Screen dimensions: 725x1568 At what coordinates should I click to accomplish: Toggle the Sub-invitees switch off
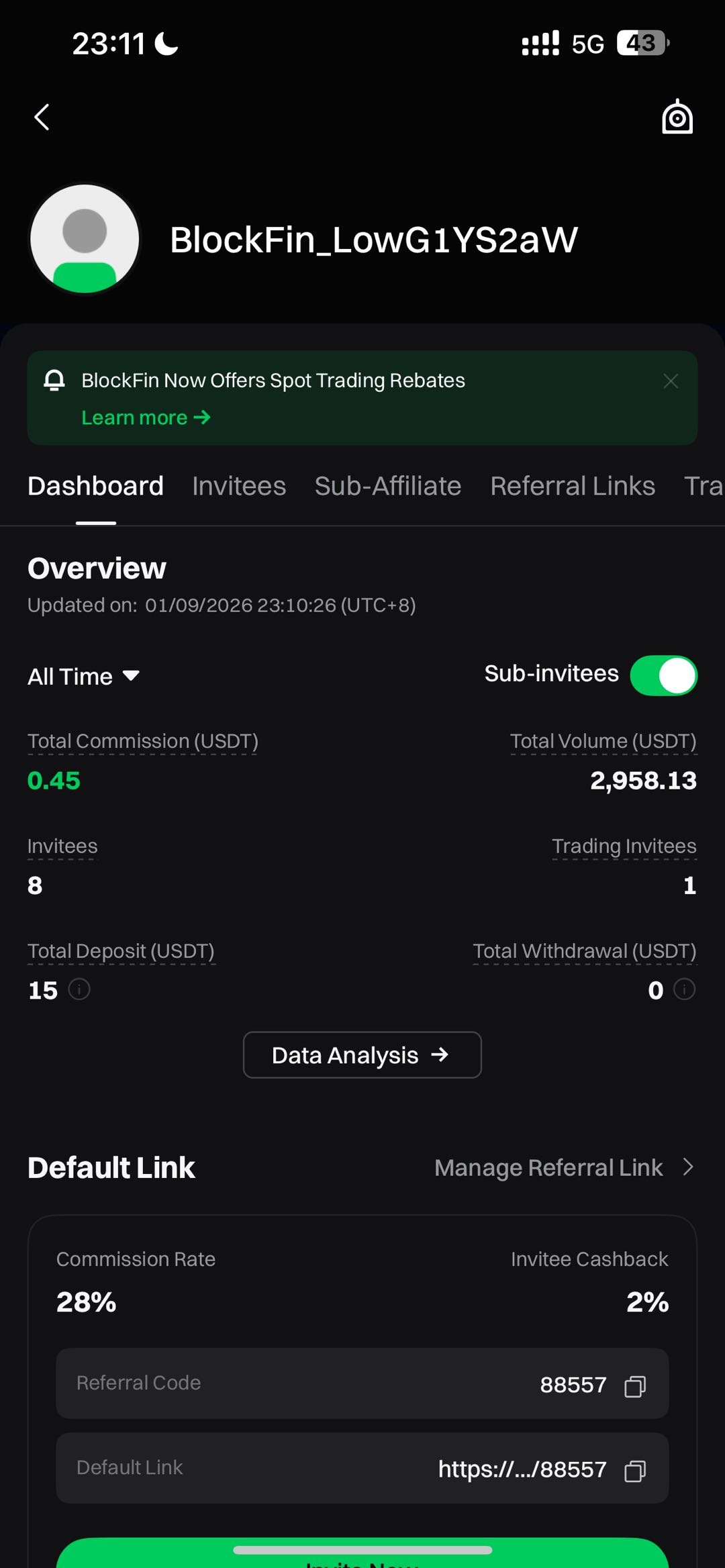(663, 675)
